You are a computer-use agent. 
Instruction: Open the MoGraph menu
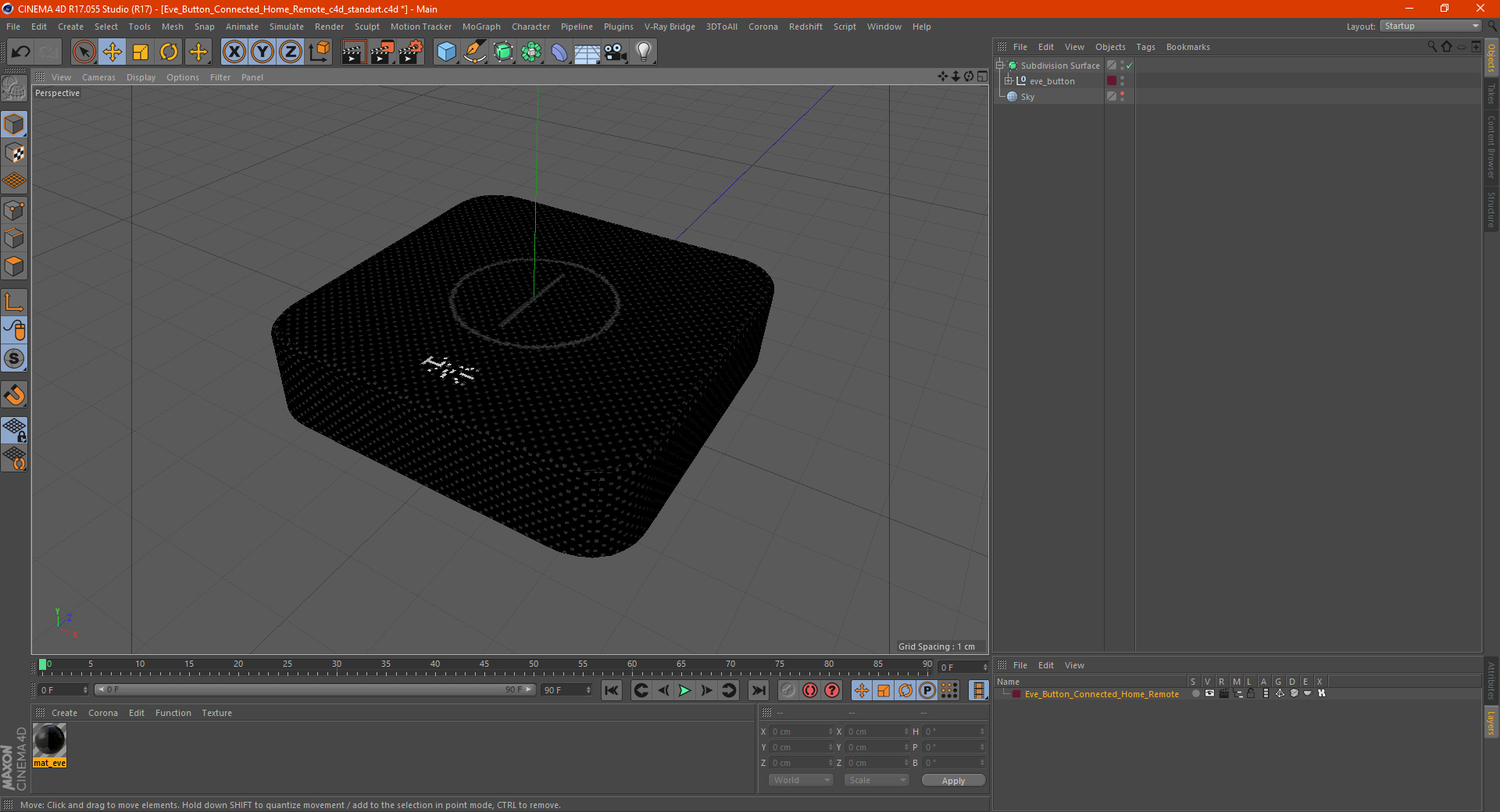tap(481, 27)
